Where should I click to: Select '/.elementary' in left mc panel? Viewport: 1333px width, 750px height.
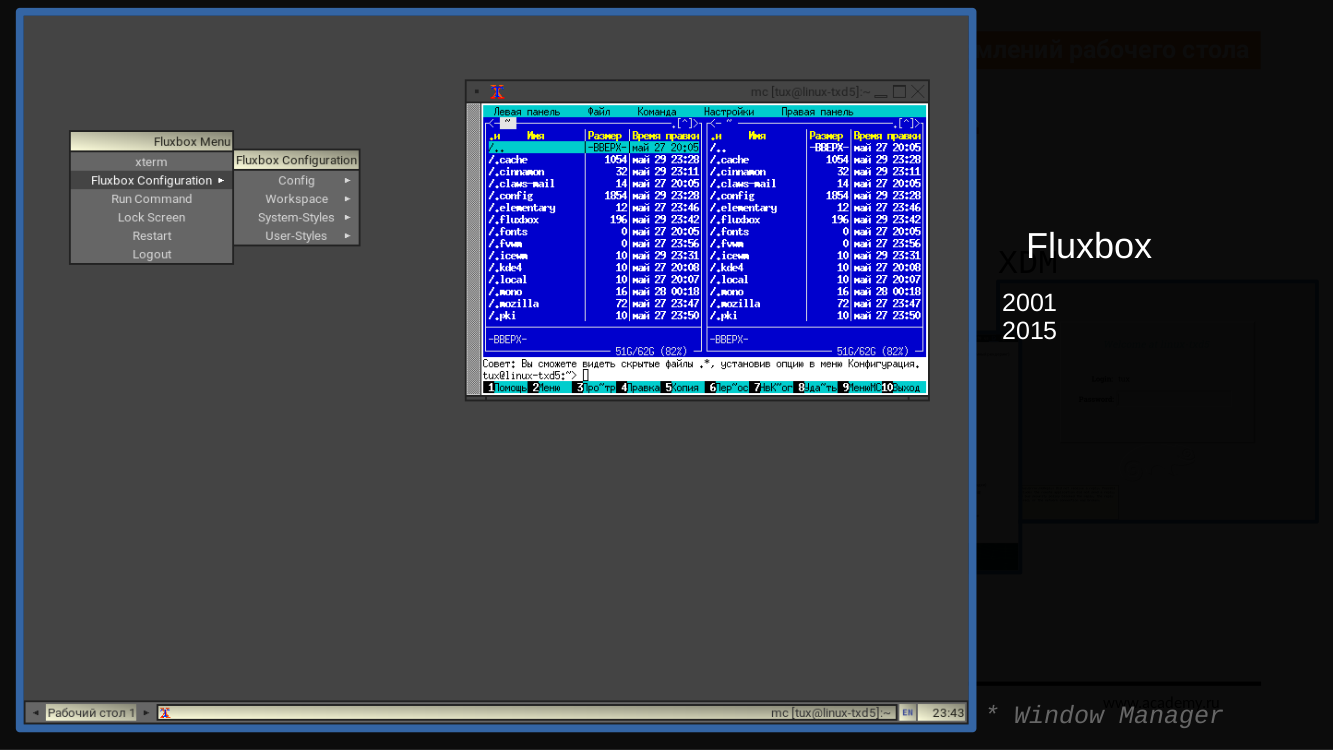point(594,208)
